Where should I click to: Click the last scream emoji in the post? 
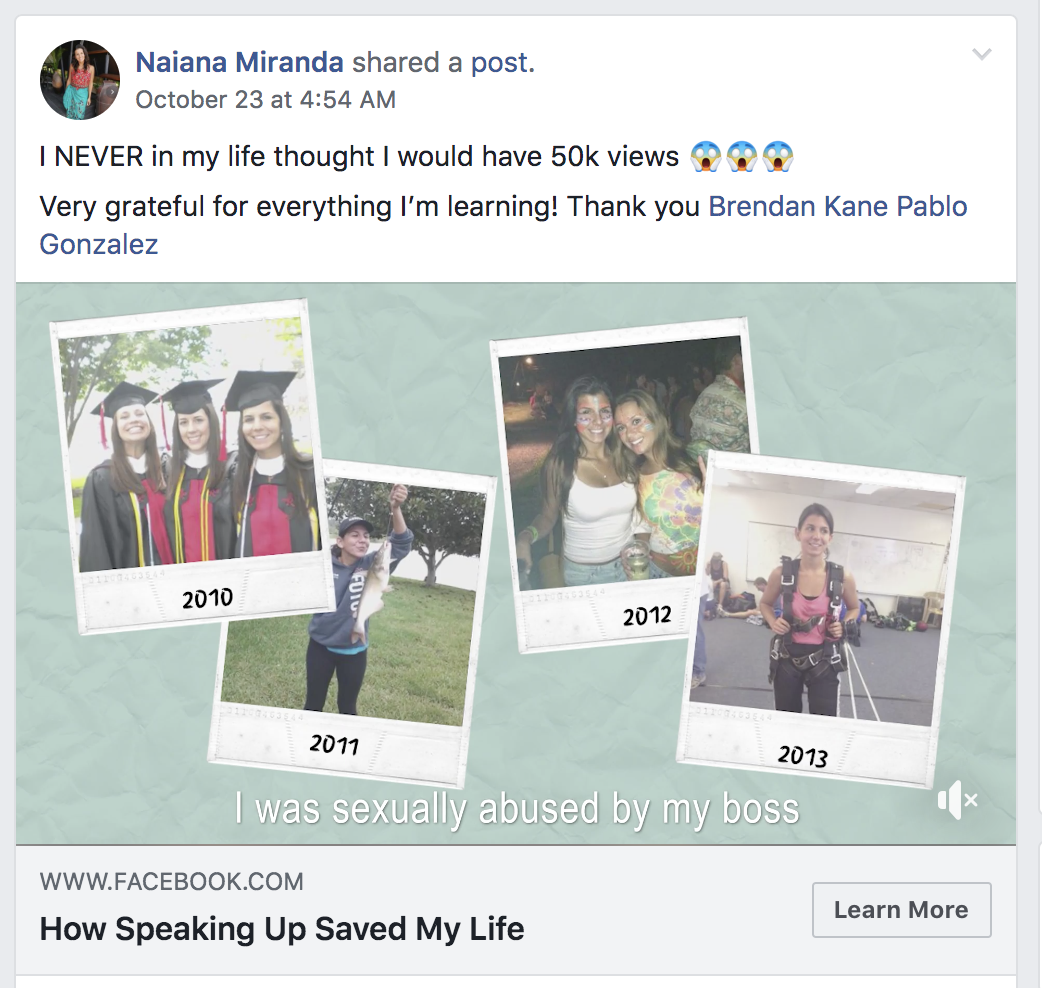[x=777, y=157]
